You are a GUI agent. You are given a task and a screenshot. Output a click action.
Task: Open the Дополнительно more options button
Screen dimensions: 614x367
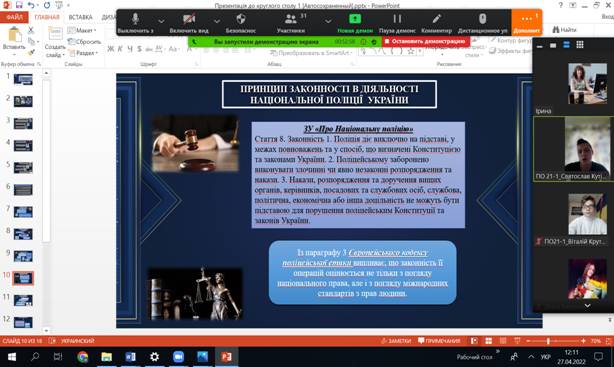pos(527,23)
